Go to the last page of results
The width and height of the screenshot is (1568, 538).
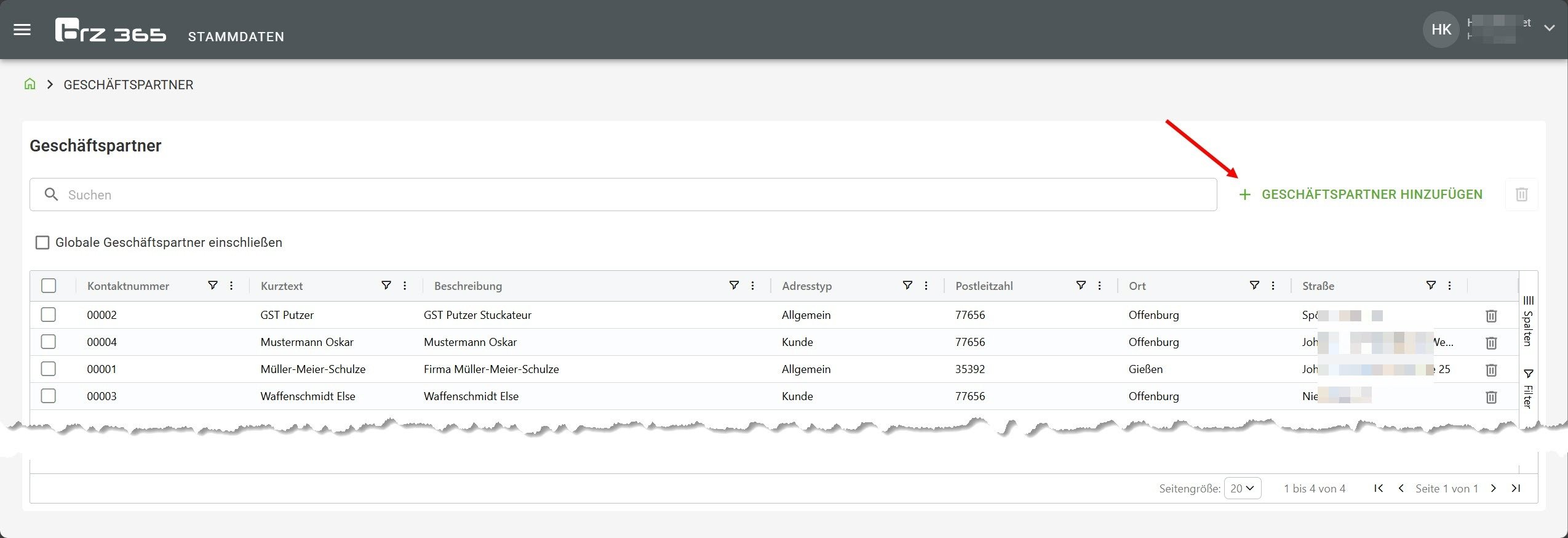[1516, 488]
